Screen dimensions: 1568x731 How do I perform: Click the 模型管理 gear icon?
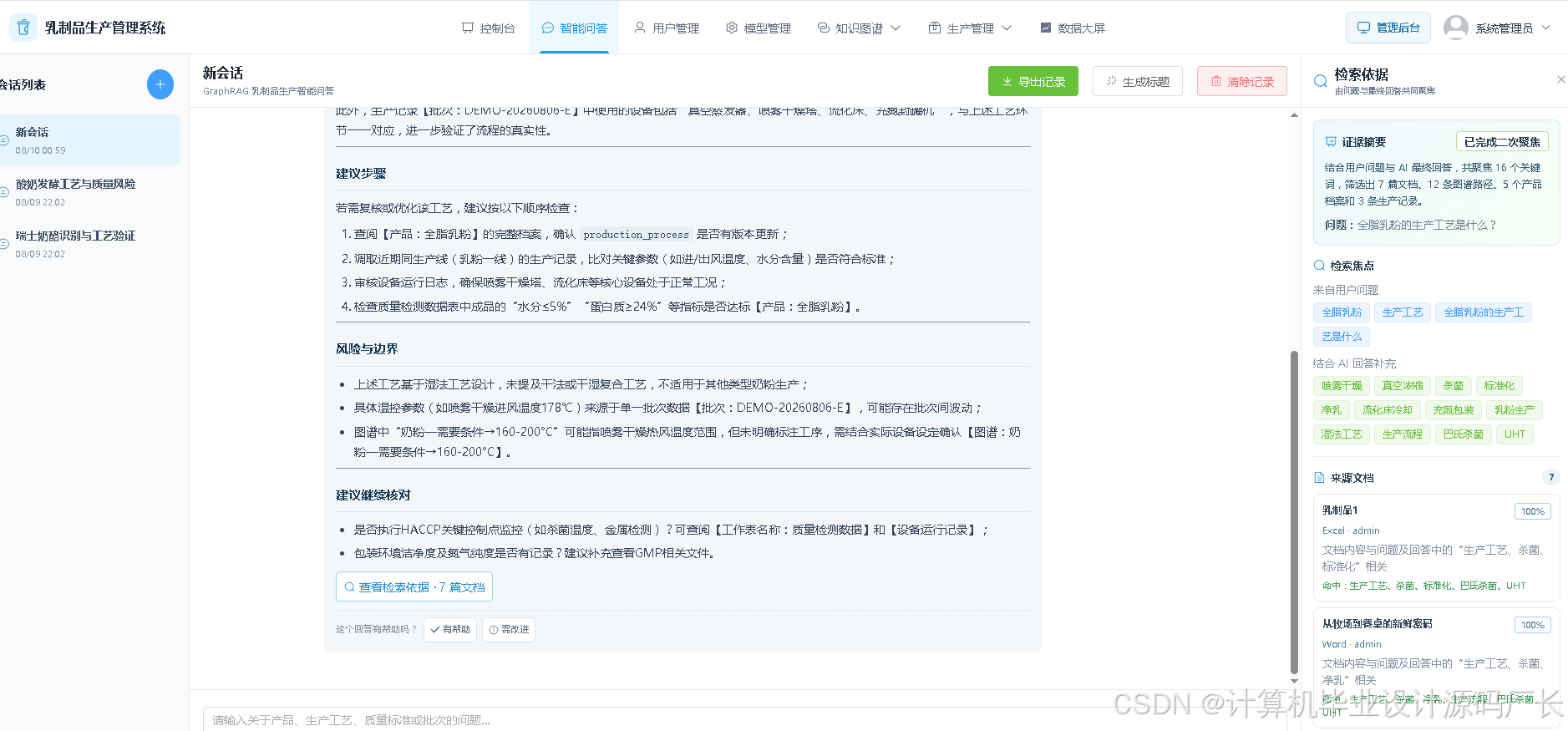click(x=732, y=28)
